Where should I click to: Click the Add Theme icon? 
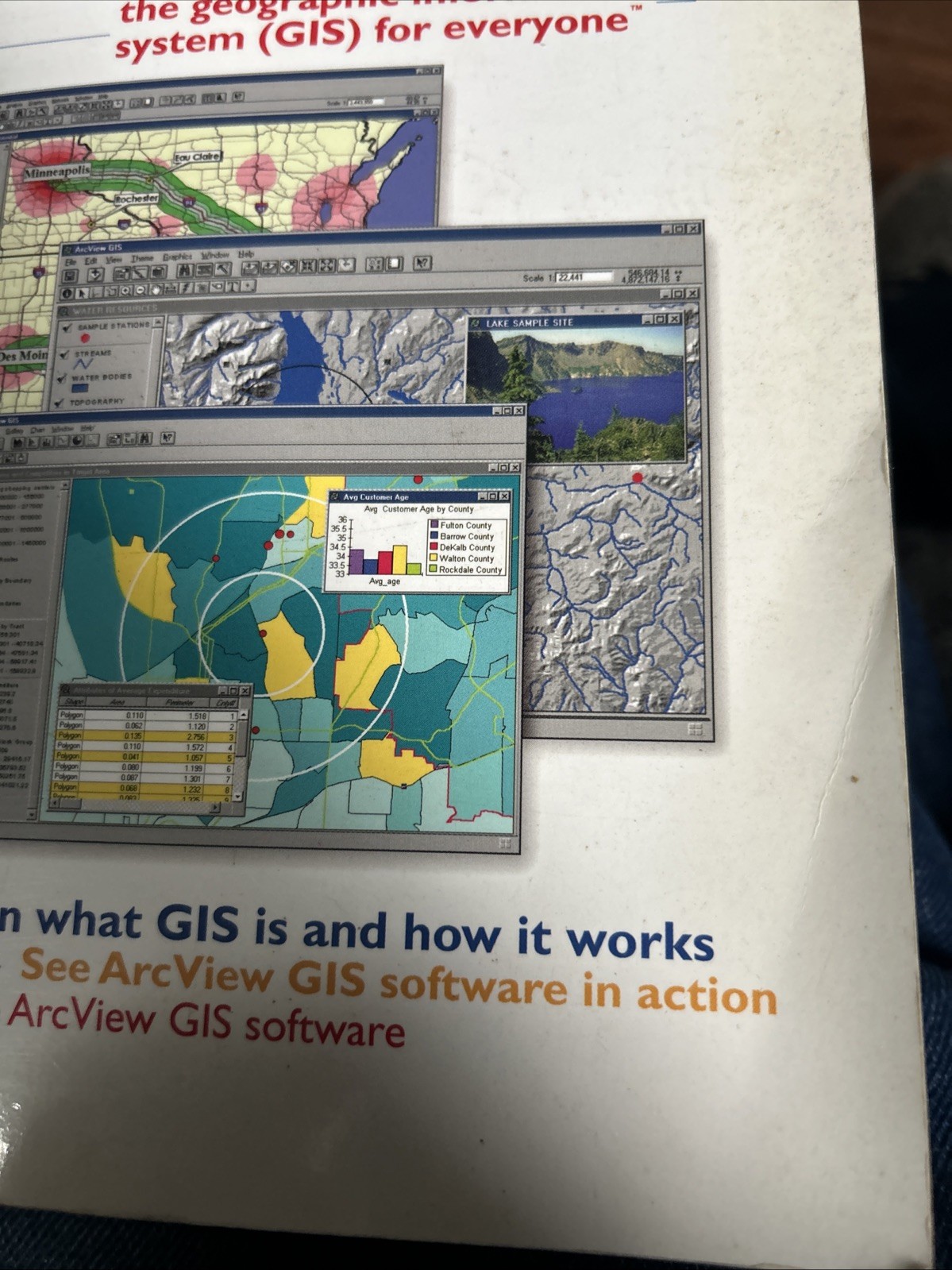95,274
